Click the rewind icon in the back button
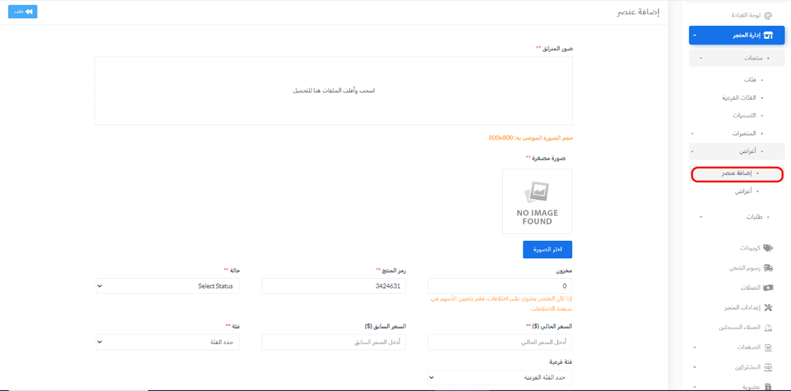This screenshot has width=791, height=391. pos(29,12)
